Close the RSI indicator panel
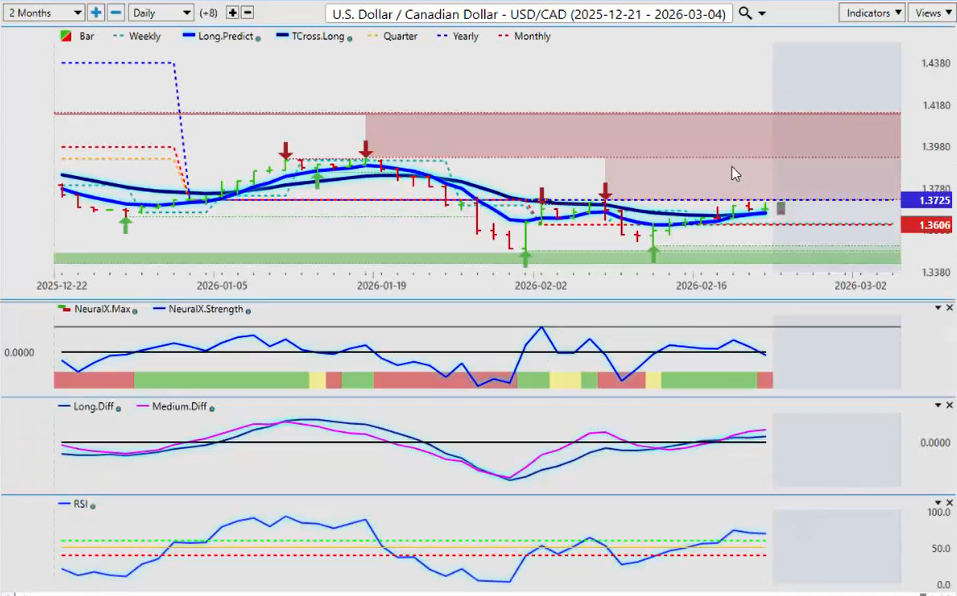 [949, 503]
